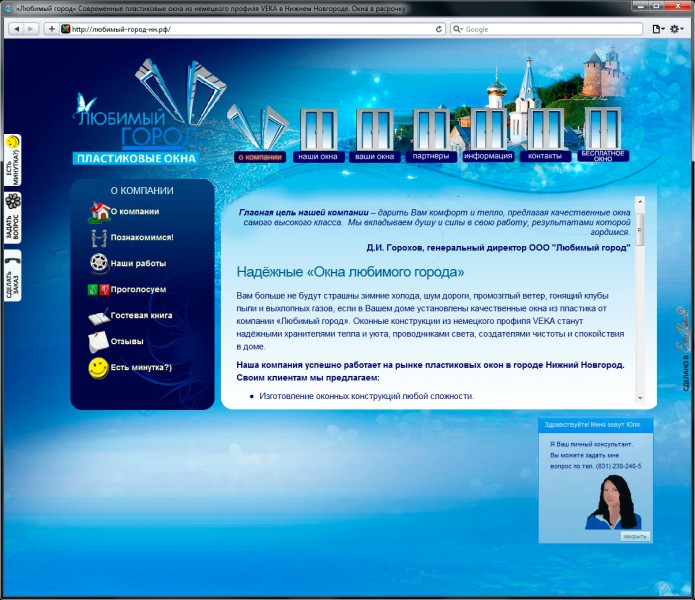Open the 'о компании' menu tab
The width and height of the screenshot is (695, 600).
[260, 157]
